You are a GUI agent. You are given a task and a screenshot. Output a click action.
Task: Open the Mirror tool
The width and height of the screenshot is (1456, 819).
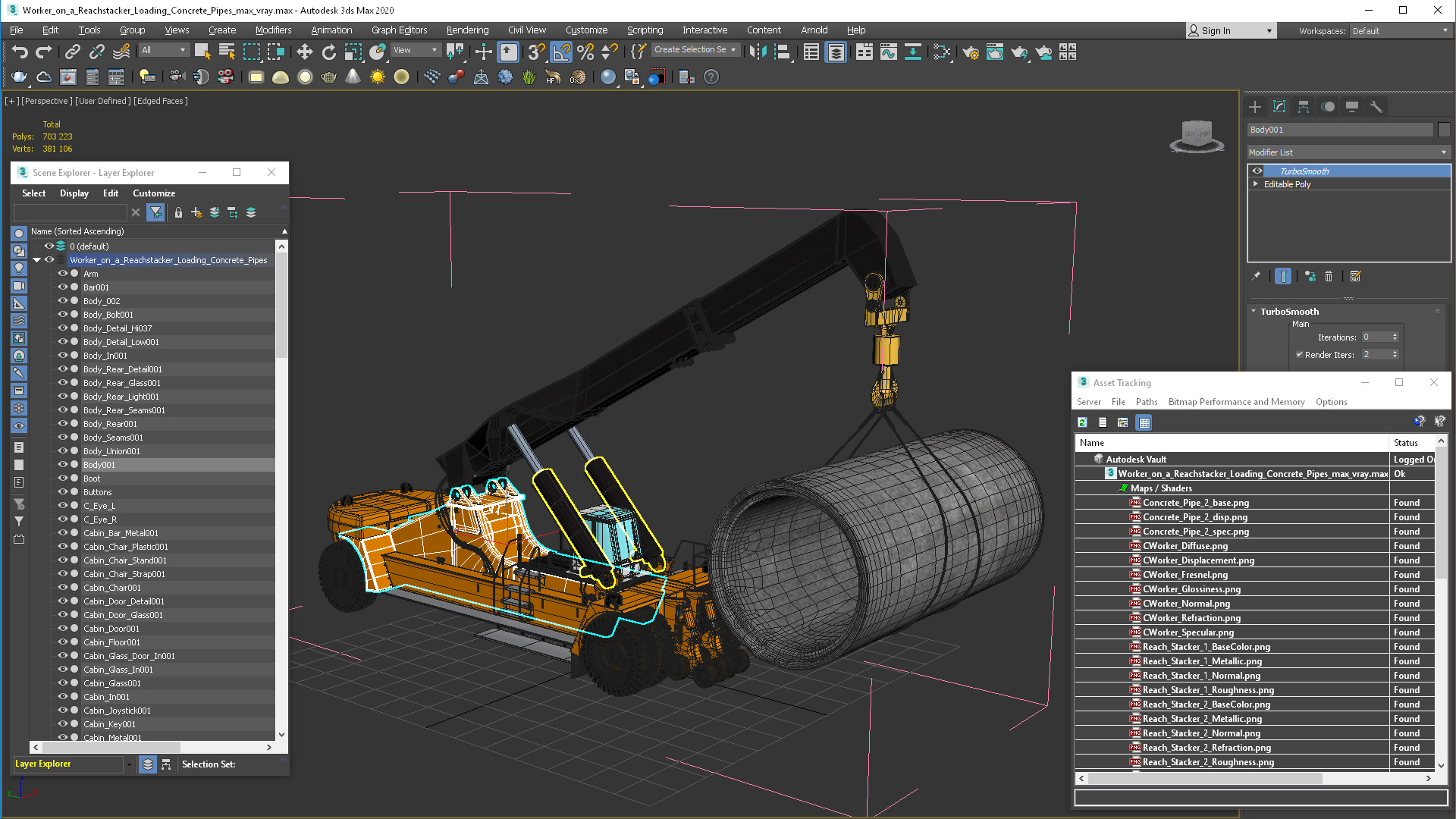[758, 52]
